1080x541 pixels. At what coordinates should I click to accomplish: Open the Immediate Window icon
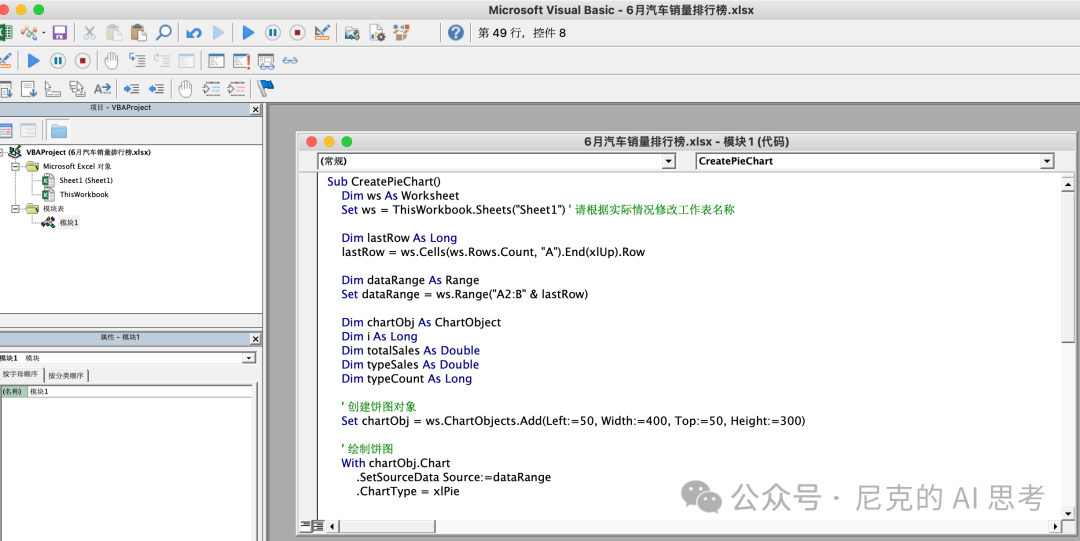tap(241, 61)
